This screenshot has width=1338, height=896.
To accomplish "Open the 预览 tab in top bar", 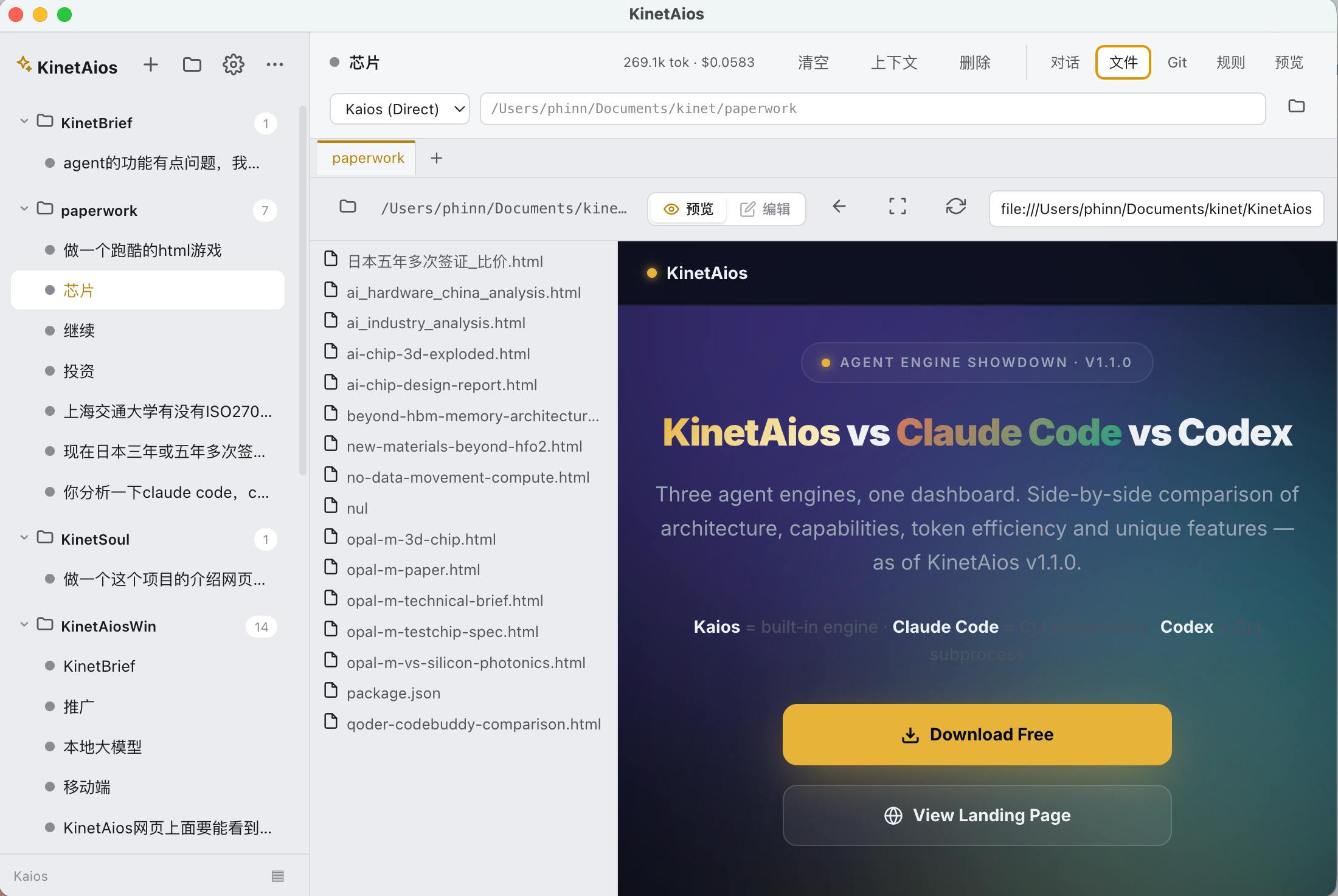I will (x=1289, y=63).
